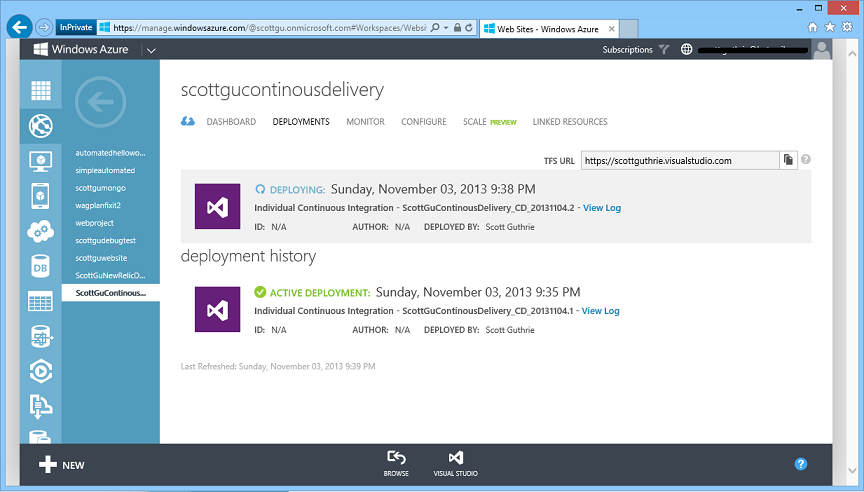Click the browser forward arrow
Image resolution: width=864 pixels, height=492 pixels.
[x=44, y=27]
